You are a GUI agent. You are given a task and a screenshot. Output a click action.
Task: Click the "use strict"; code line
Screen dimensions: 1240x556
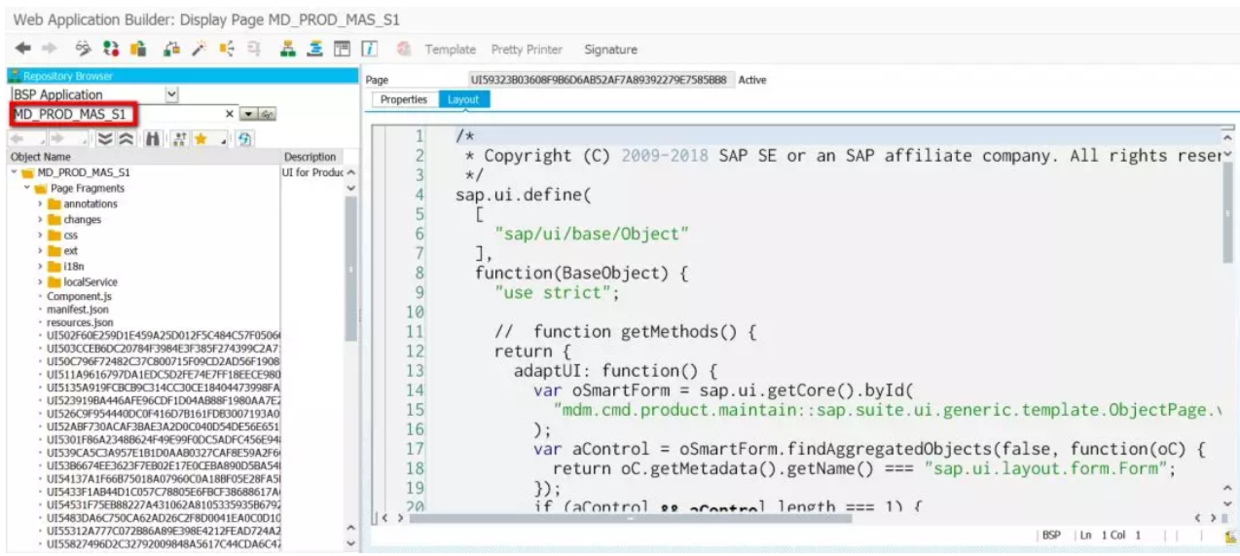(x=556, y=293)
